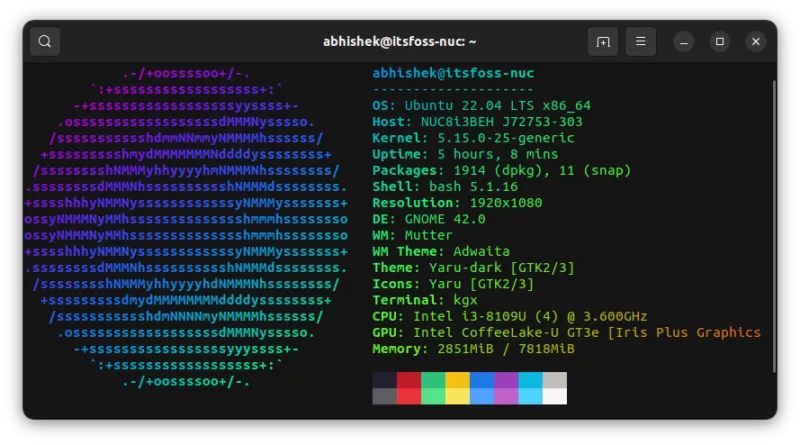Close the terminal window
The width and height of the screenshot is (800, 445).
click(x=756, y=42)
